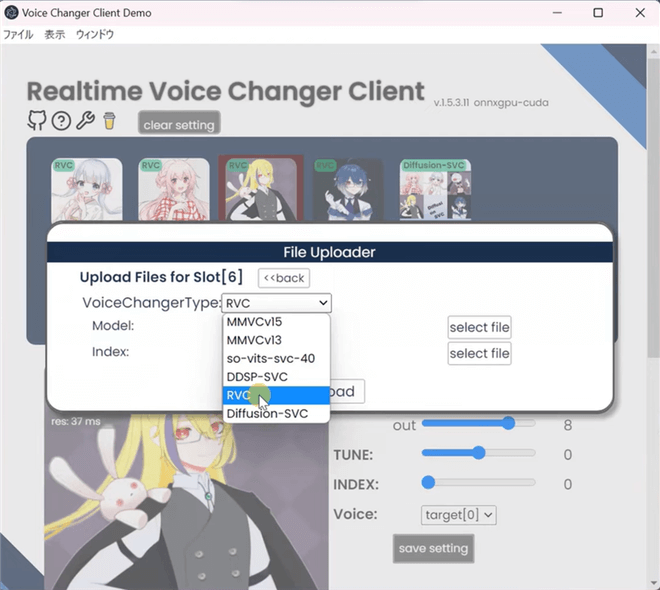Screen dimensions: 660x590
Task: Minimize the Voice Changer Client window
Action: pyautogui.click(x=557, y=13)
